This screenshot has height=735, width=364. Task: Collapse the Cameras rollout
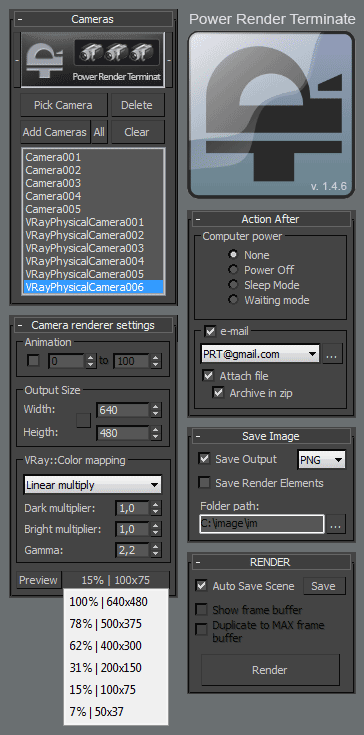[x=21, y=20]
